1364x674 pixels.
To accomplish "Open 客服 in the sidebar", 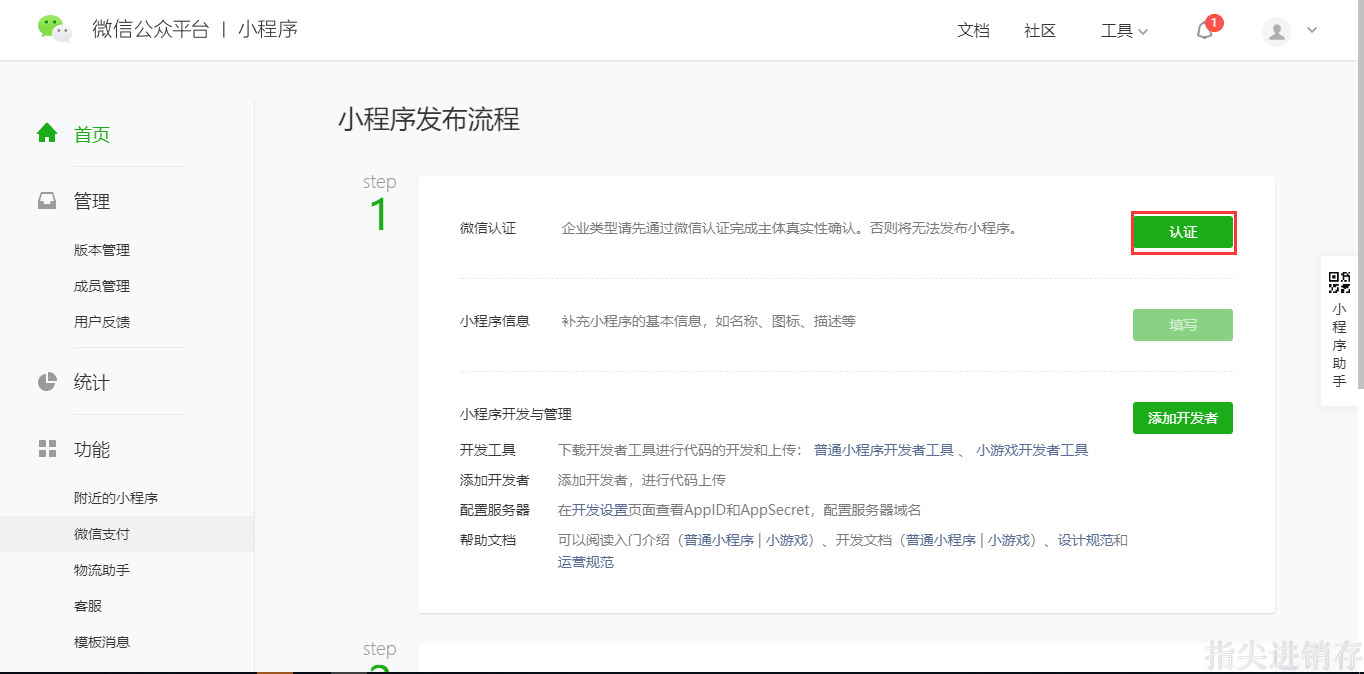I will [88, 606].
